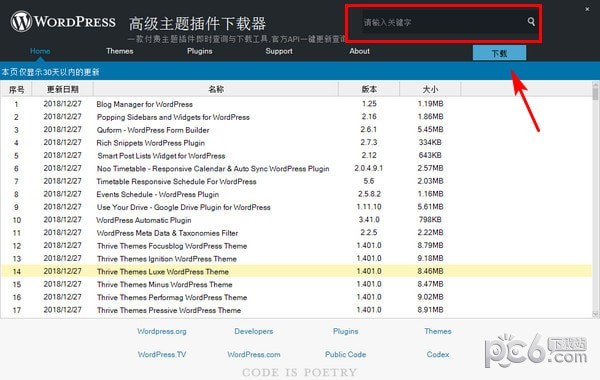Click the scrollbar down arrow

[x=595, y=314]
